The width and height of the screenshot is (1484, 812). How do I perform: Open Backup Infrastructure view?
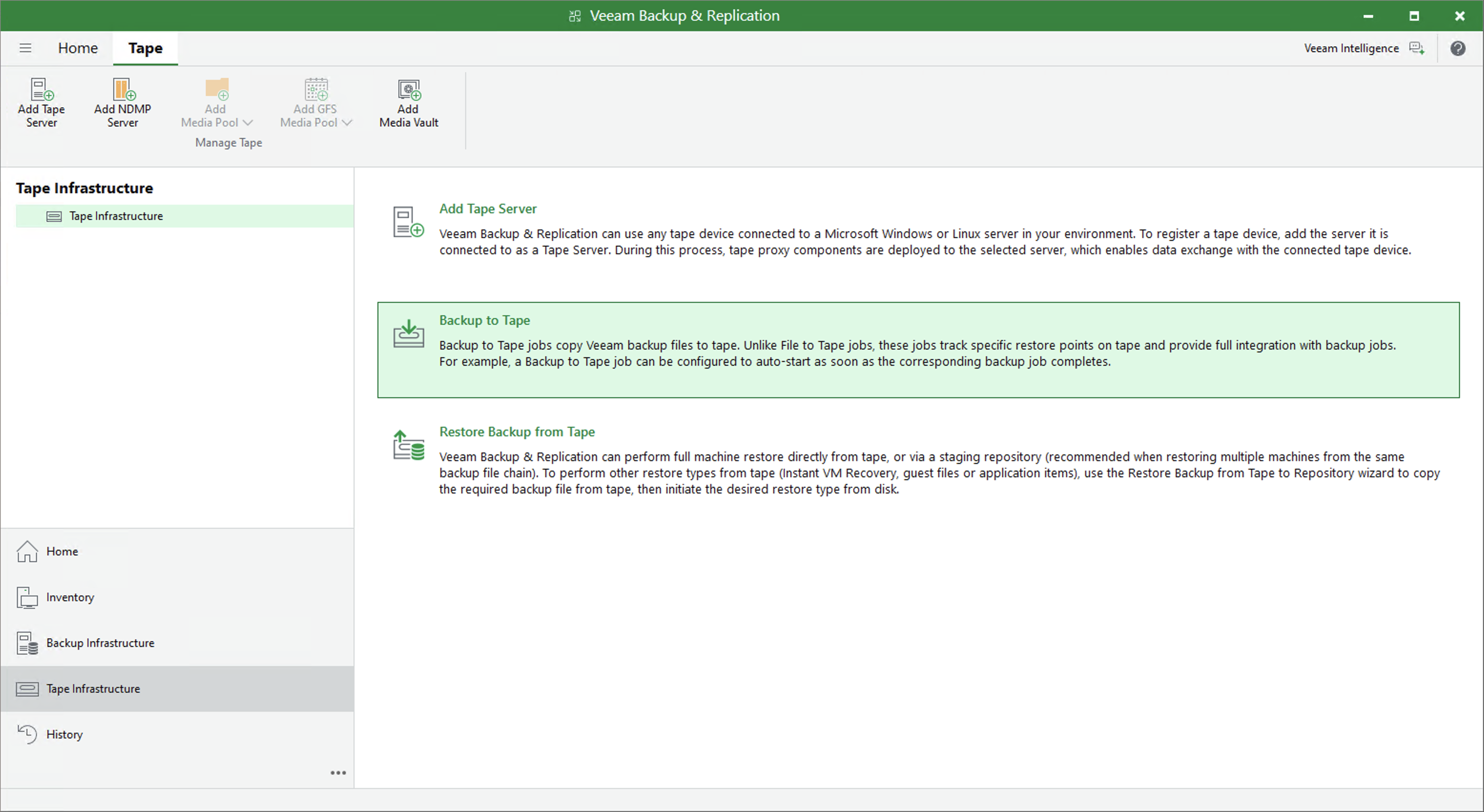point(177,643)
